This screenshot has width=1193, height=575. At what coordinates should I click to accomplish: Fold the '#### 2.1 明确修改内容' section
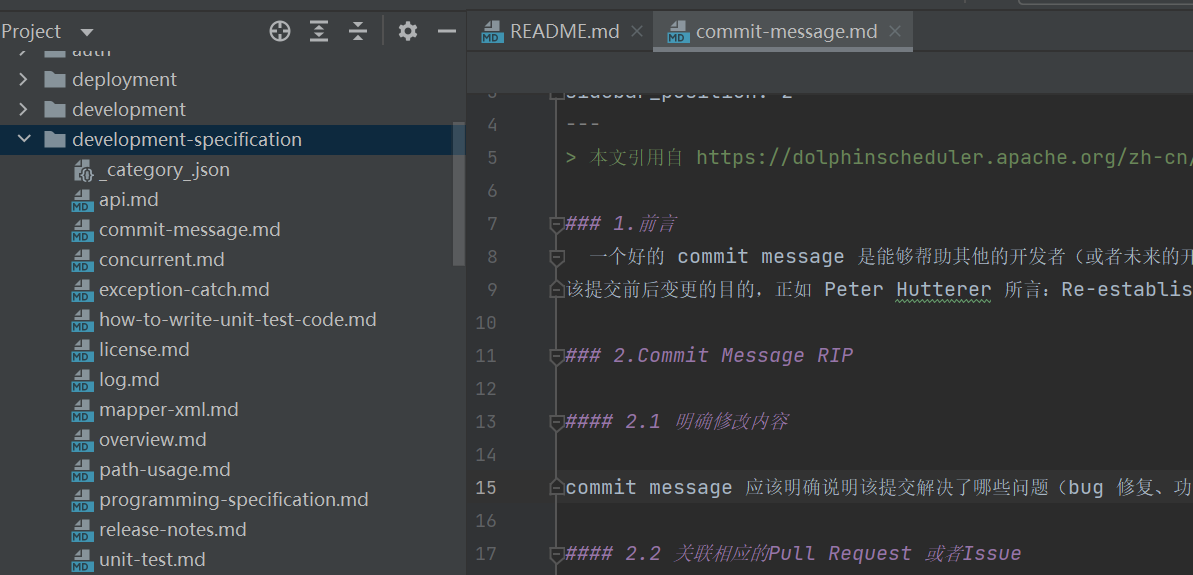[x=557, y=422]
